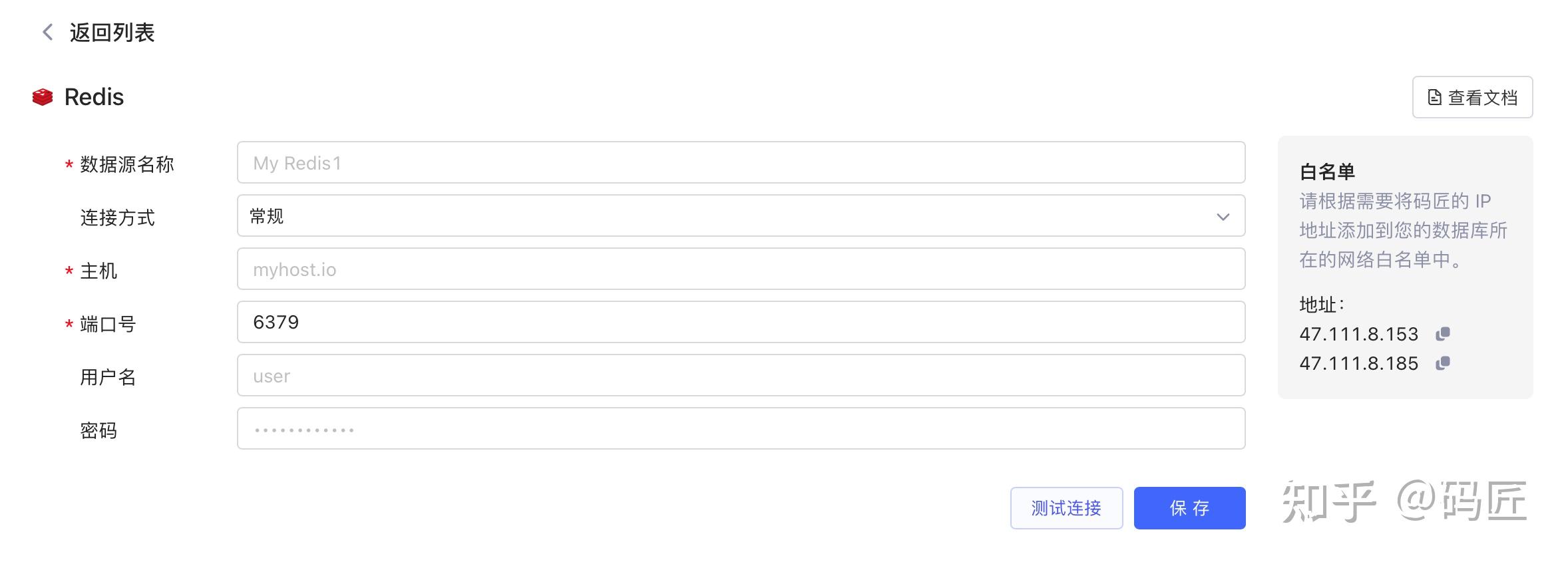Click the 主机 host input field

pos(740,269)
